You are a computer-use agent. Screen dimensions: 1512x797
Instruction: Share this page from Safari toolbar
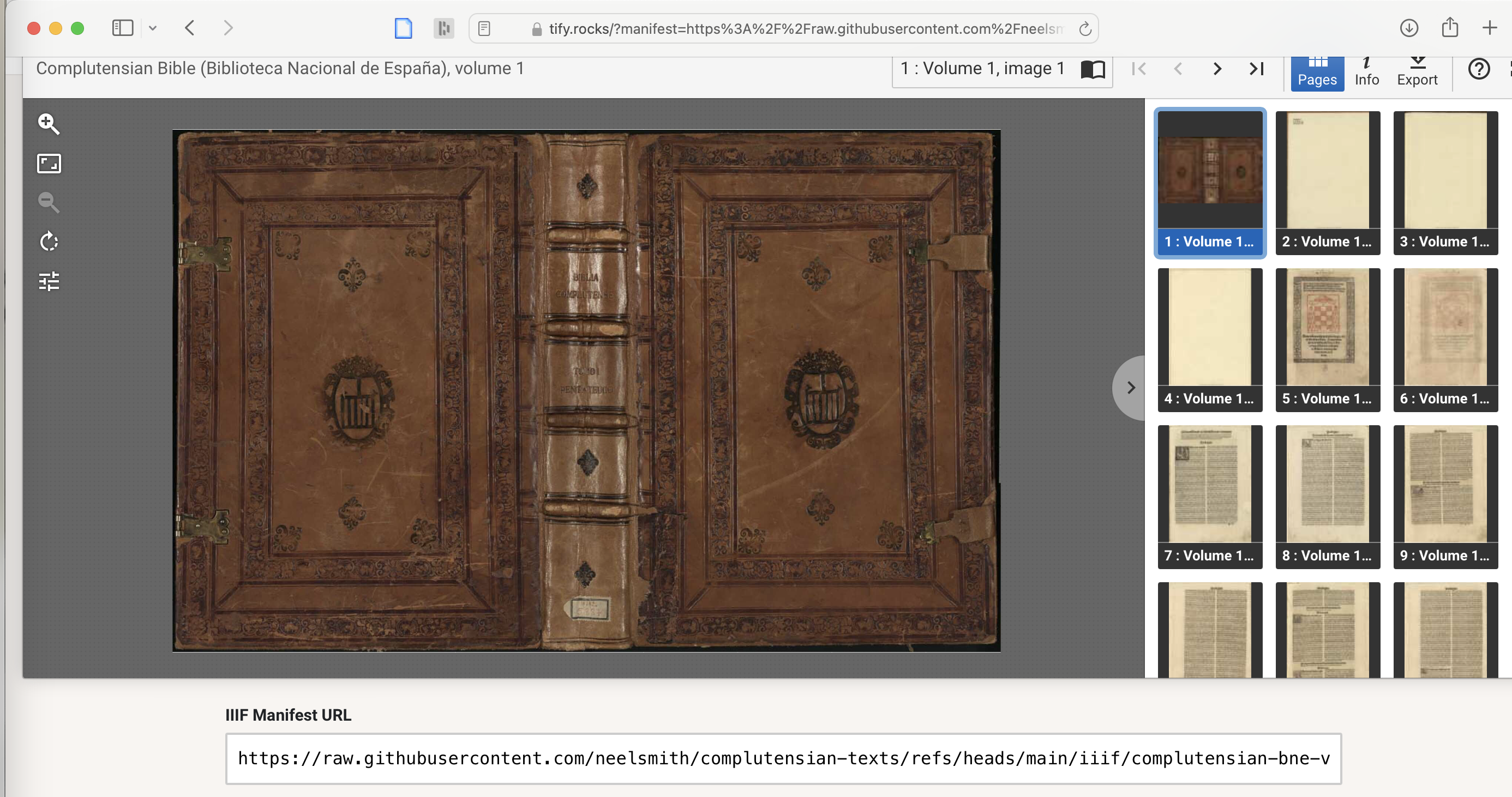coord(1450,28)
